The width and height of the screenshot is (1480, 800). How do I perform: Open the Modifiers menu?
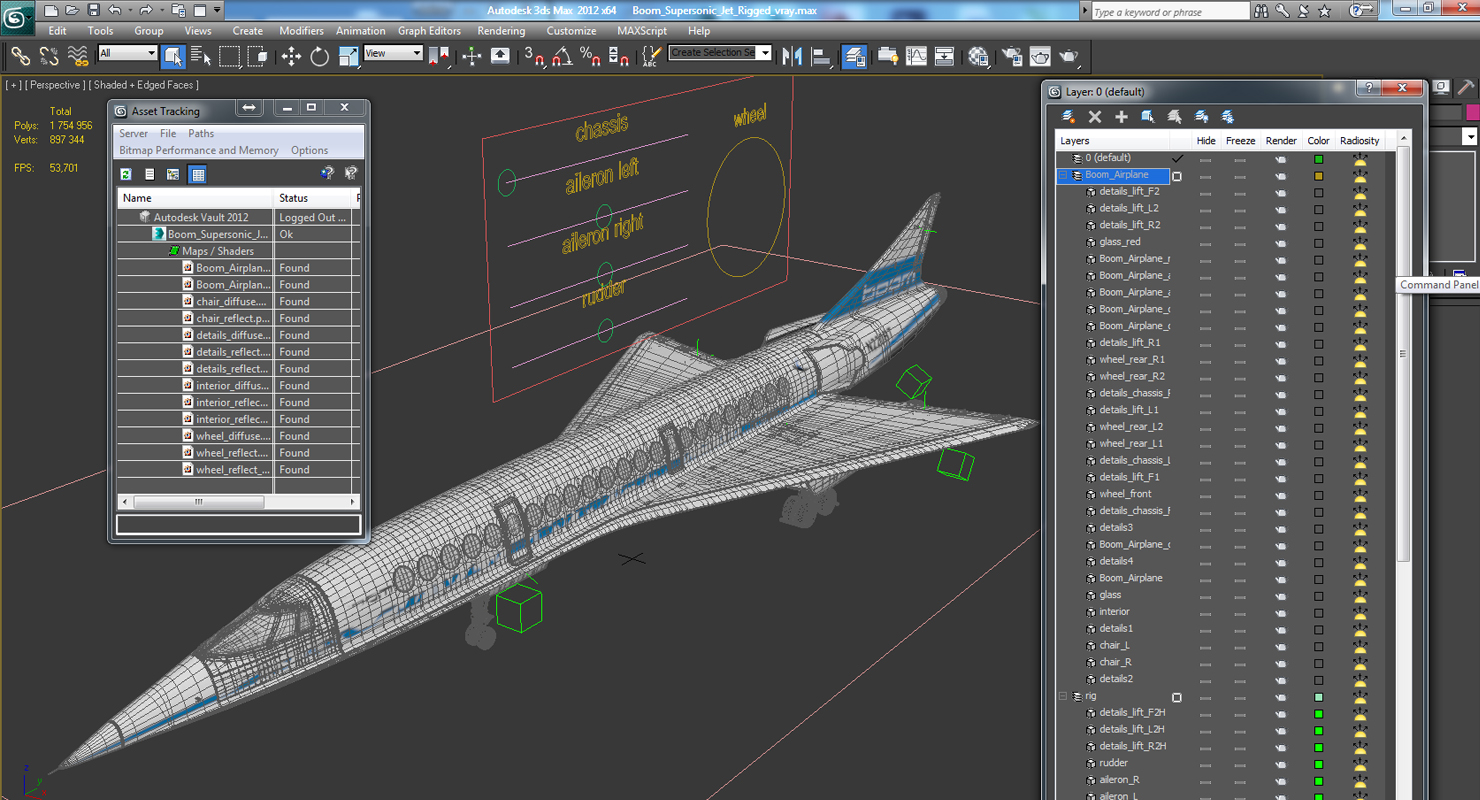click(x=301, y=31)
